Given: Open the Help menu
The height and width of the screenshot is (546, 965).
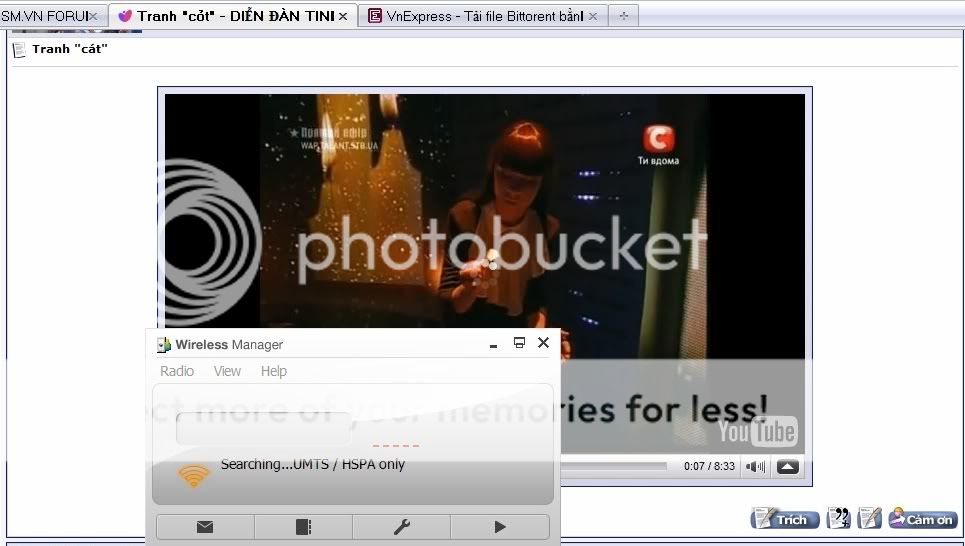Looking at the screenshot, I should click(x=274, y=371).
